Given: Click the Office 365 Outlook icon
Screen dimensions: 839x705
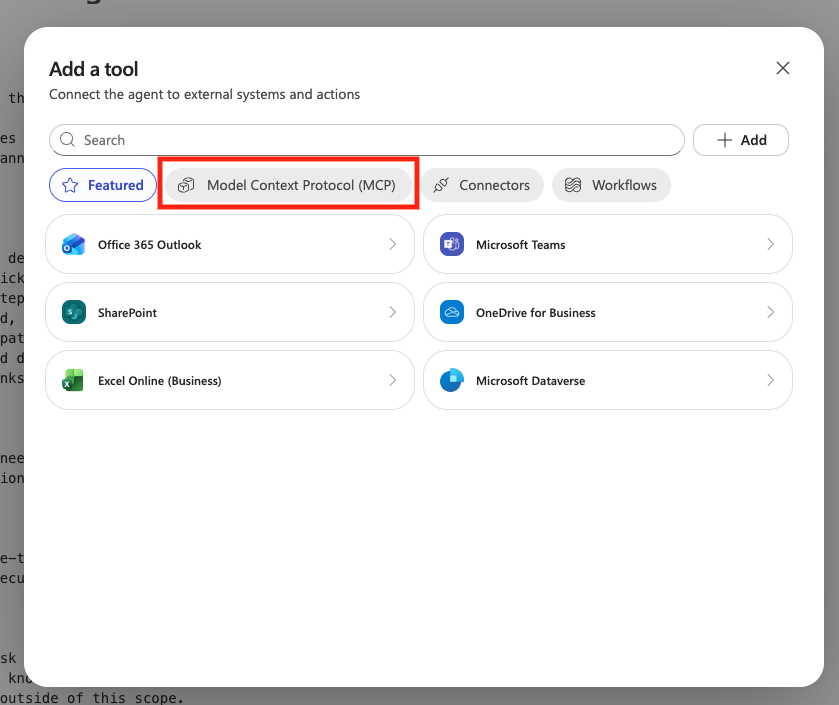Looking at the screenshot, I should [74, 244].
